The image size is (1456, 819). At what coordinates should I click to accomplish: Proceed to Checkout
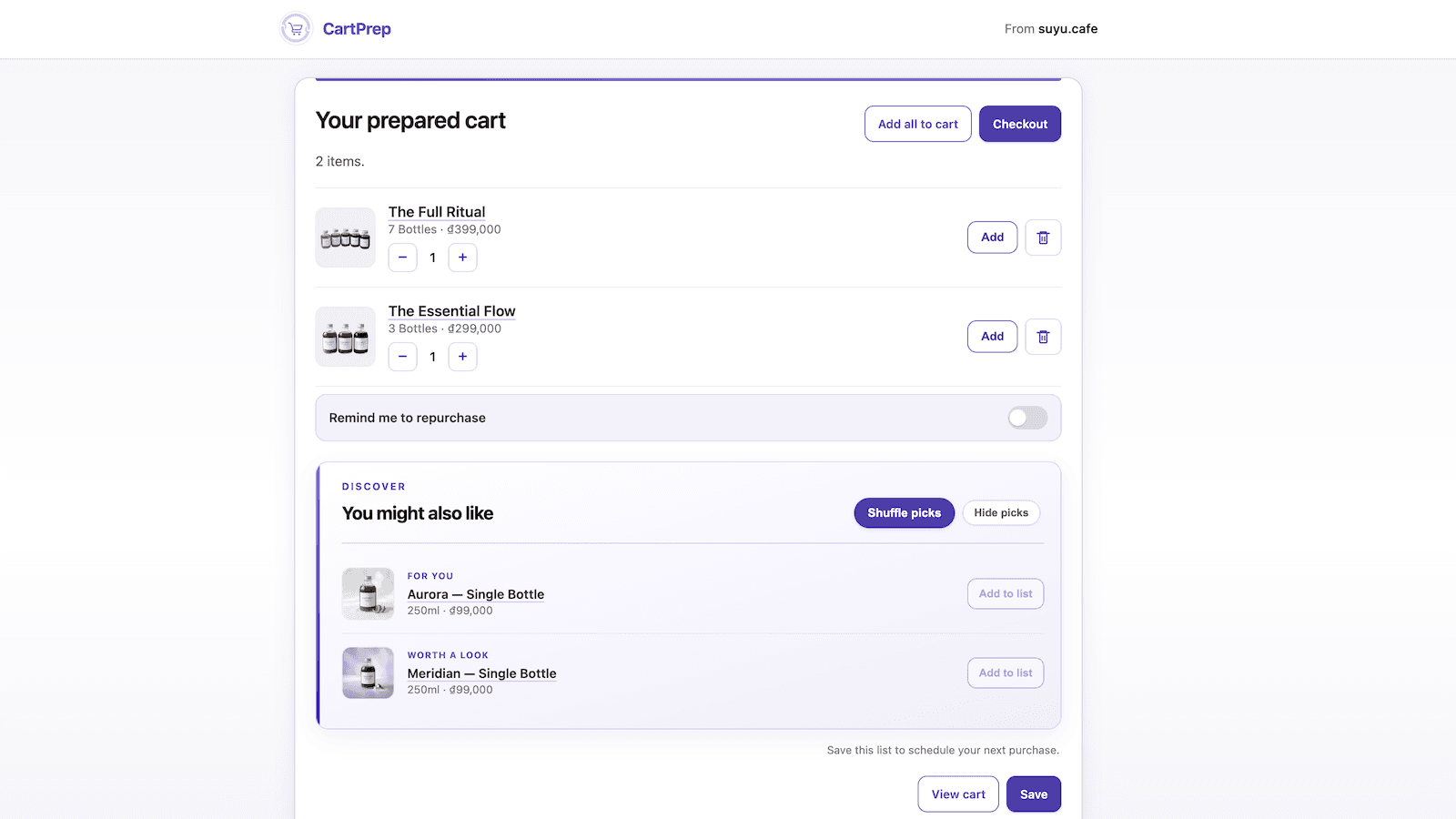(x=1020, y=124)
